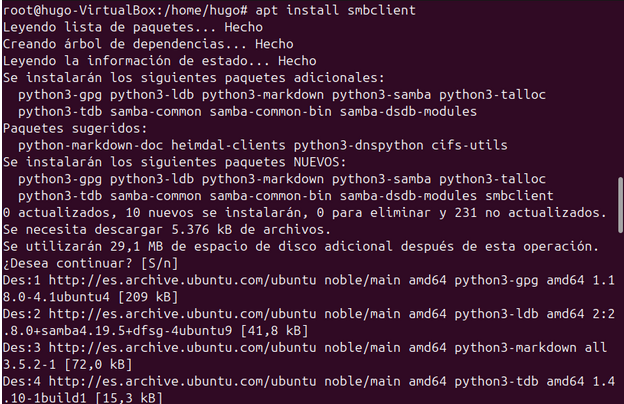Click the 'Paquetes sugeridos:' heading

click(x=76, y=128)
